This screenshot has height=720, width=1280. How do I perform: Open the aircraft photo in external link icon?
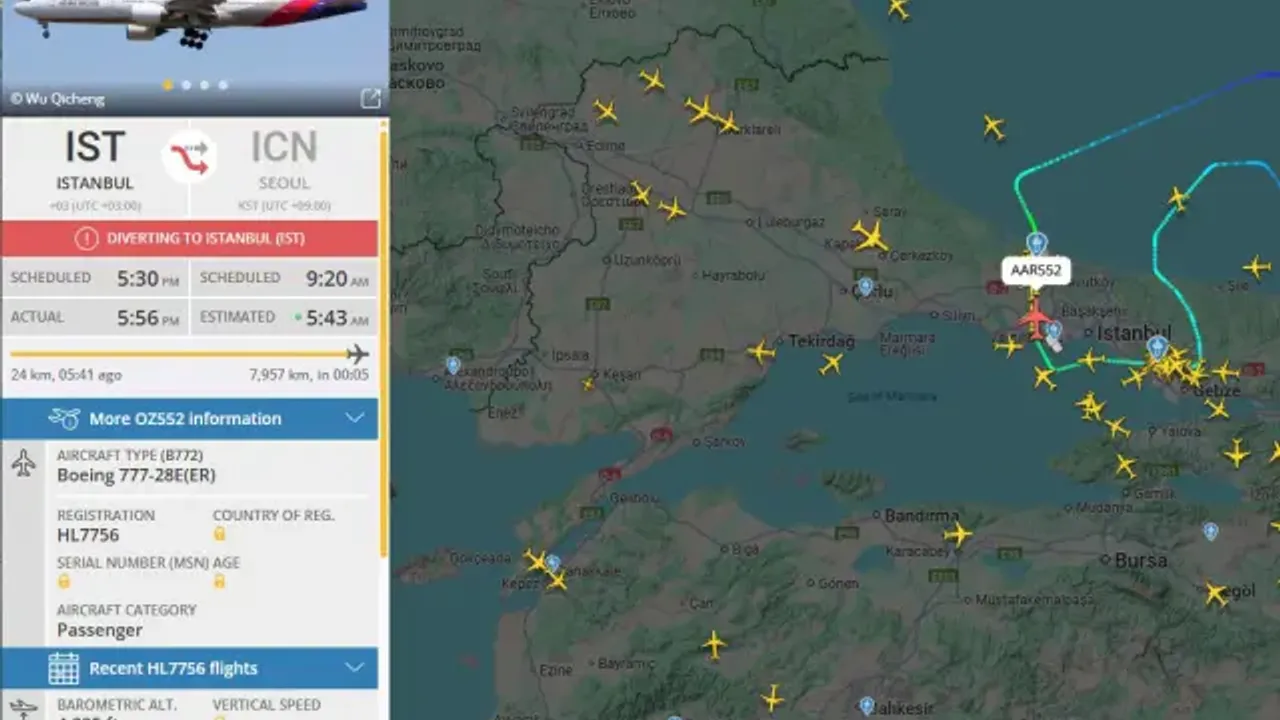pos(371,98)
